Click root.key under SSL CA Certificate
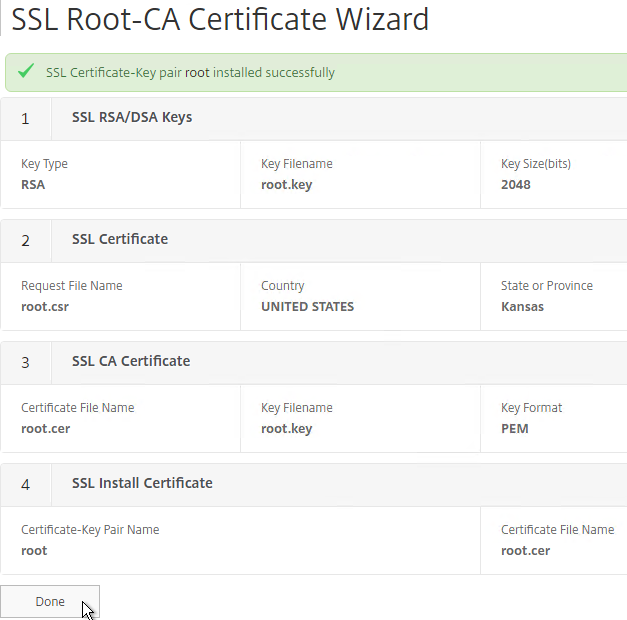 pyautogui.click(x=286, y=429)
